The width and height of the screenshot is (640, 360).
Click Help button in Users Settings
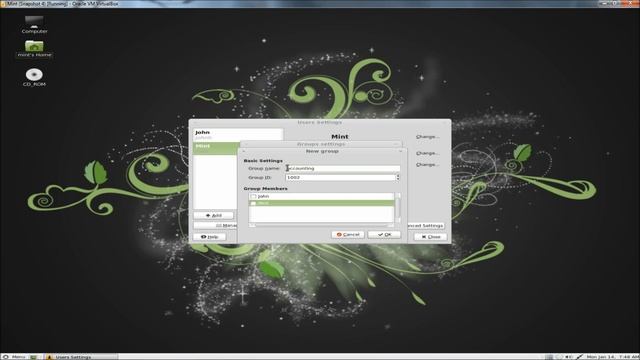(210, 237)
